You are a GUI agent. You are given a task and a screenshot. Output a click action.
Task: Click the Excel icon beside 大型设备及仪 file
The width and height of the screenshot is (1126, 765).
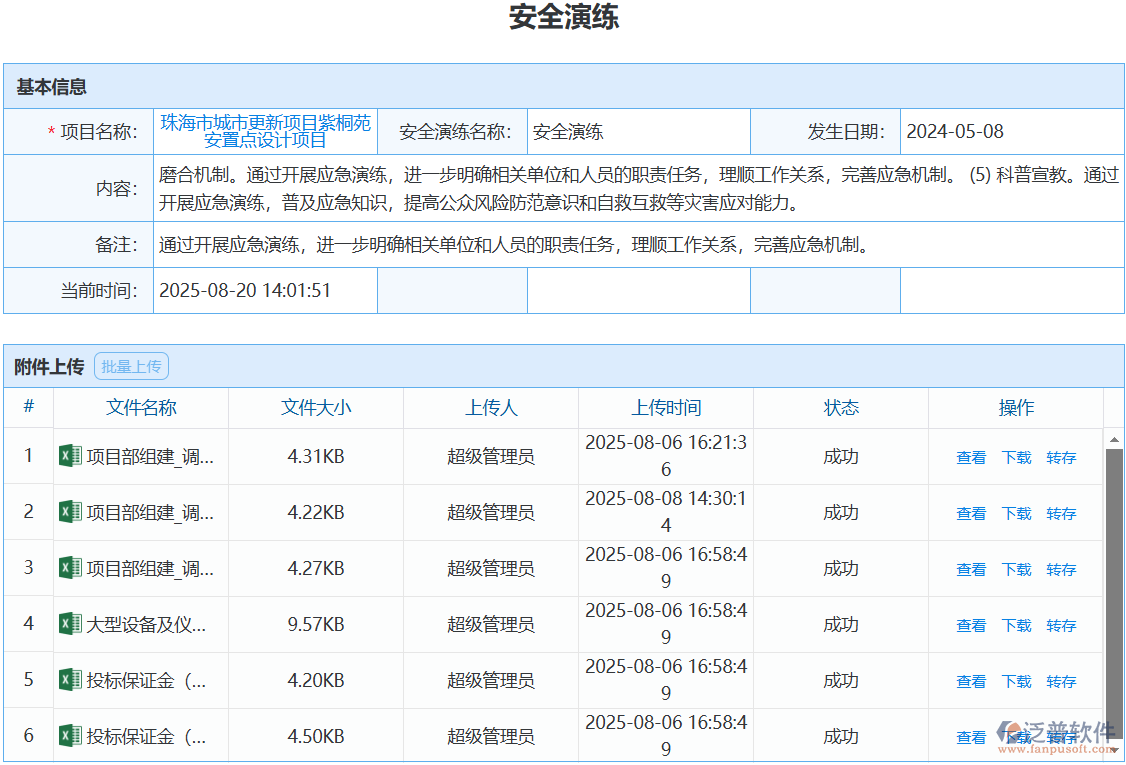click(70, 624)
